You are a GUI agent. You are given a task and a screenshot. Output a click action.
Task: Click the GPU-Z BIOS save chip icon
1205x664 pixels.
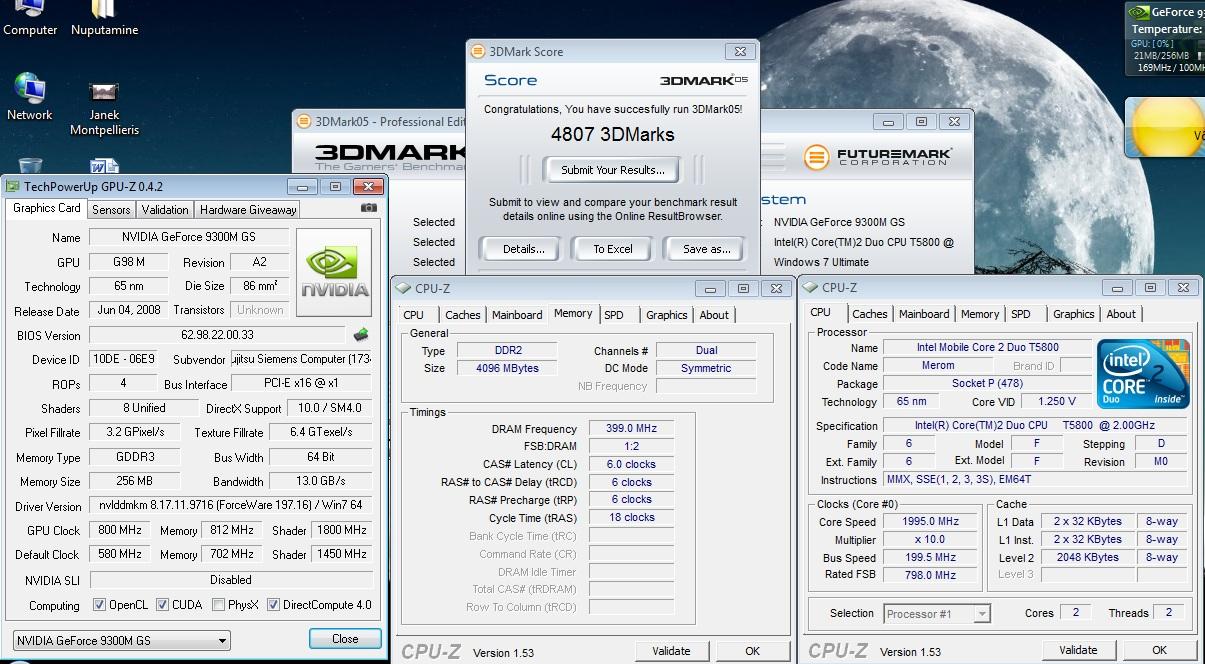(x=361, y=334)
